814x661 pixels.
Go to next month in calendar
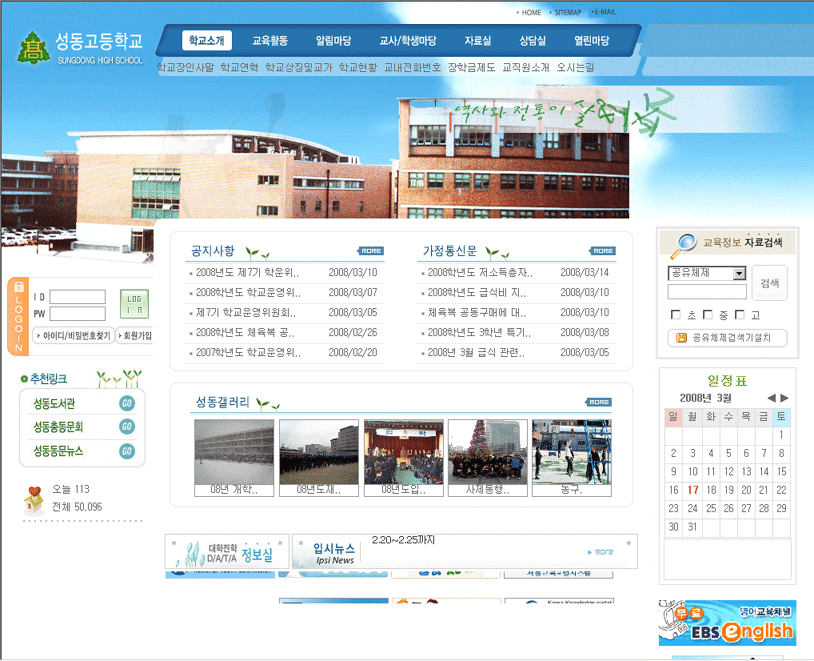[x=784, y=398]
